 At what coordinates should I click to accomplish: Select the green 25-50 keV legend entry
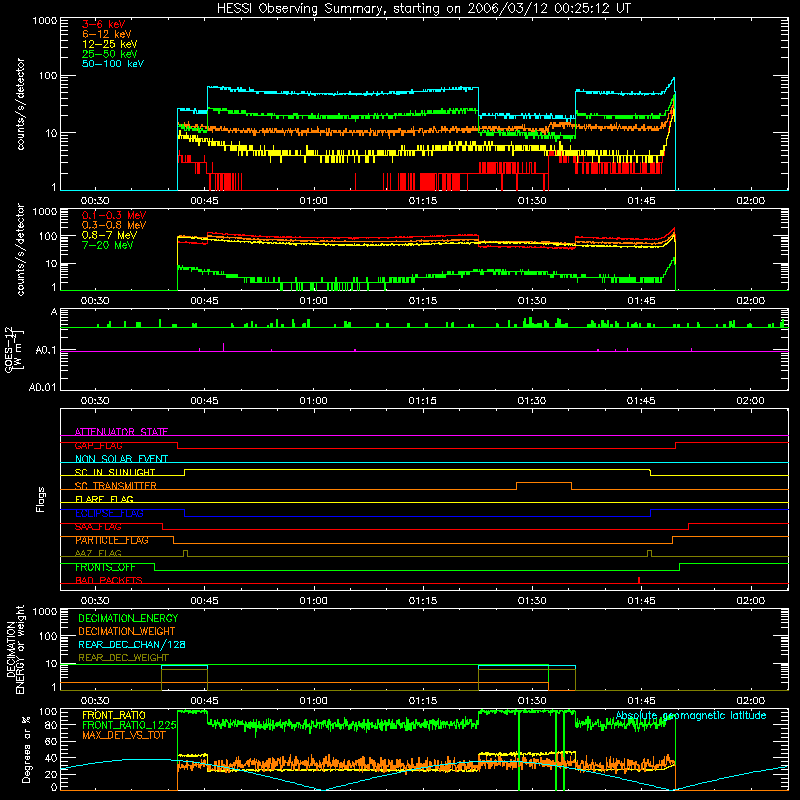pyautogui.click(x=110, y=54)
